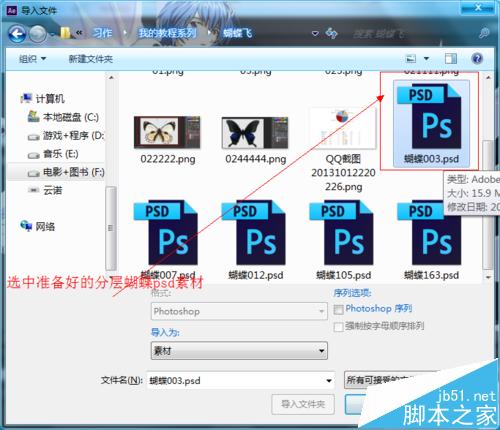Open 本地磁盘 (C:) drive

pos(63,117)
